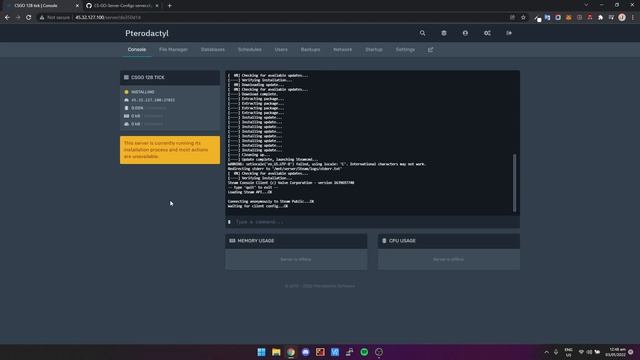Close the GitHub browser tab
This screenshot has height=360, width=640.
pos(157,6)
